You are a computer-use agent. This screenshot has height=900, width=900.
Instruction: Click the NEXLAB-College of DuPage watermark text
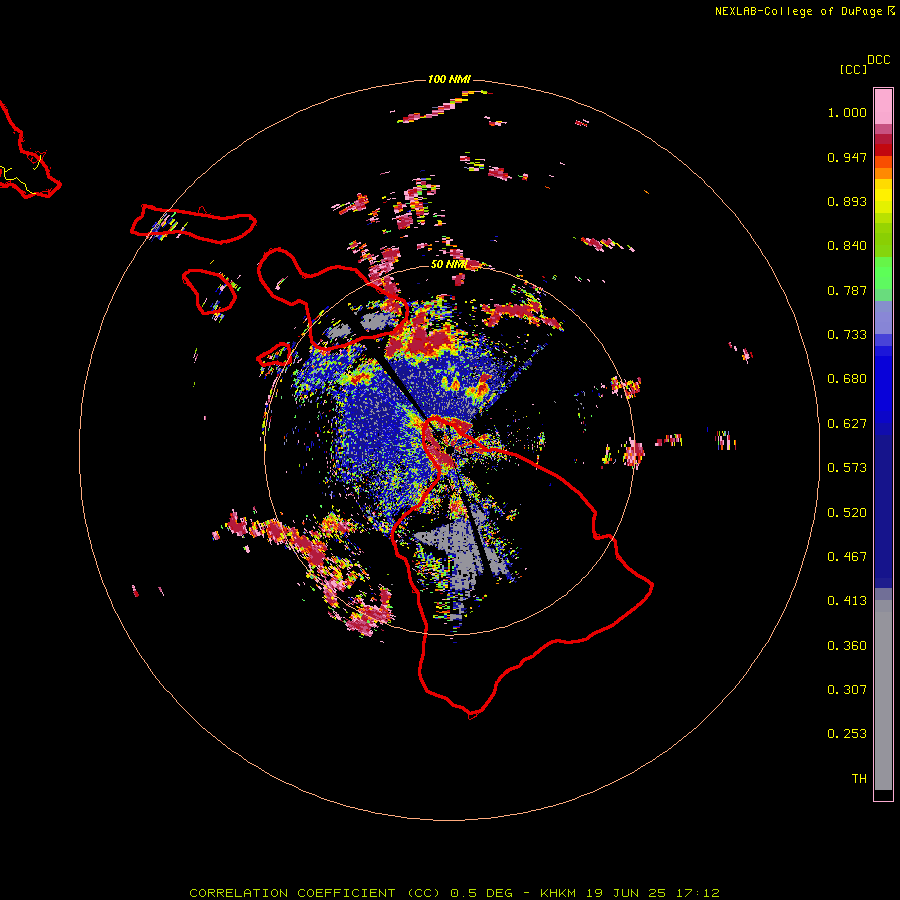pos(799,11)
